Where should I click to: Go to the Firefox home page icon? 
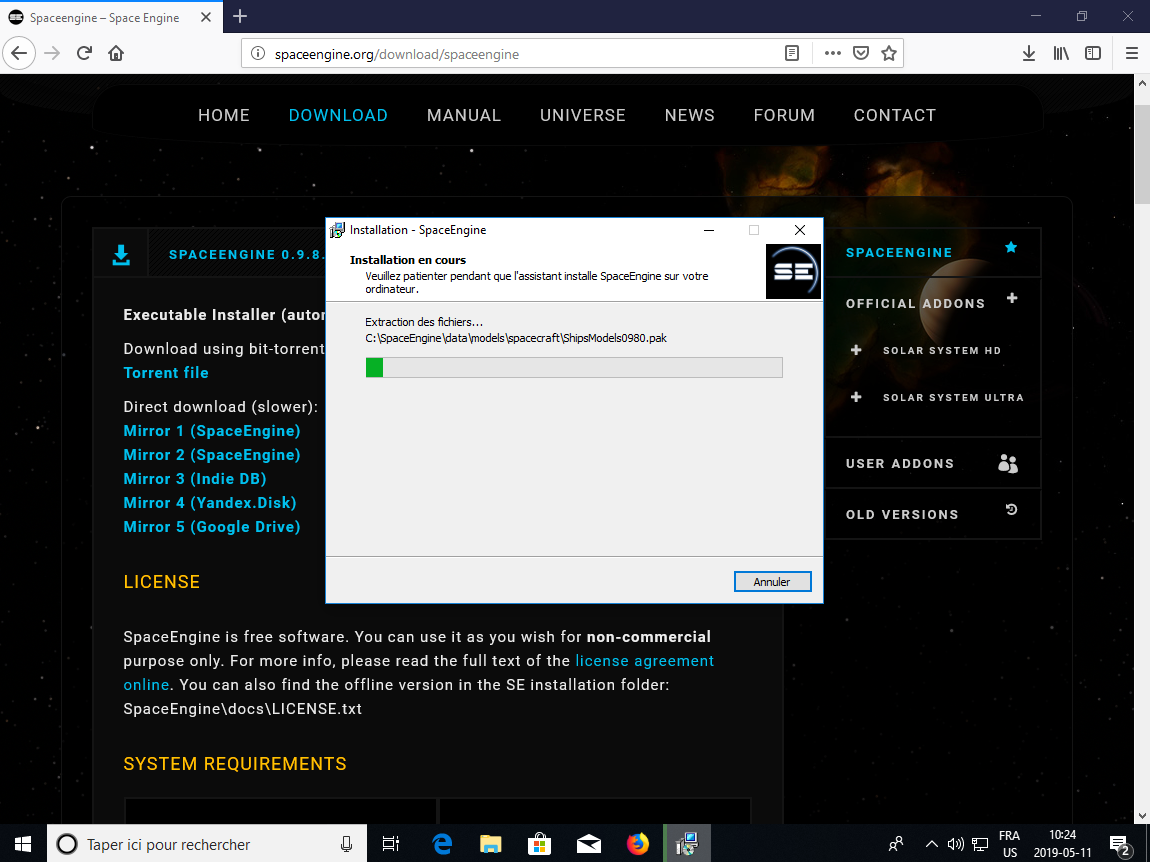tap(116, 54)
